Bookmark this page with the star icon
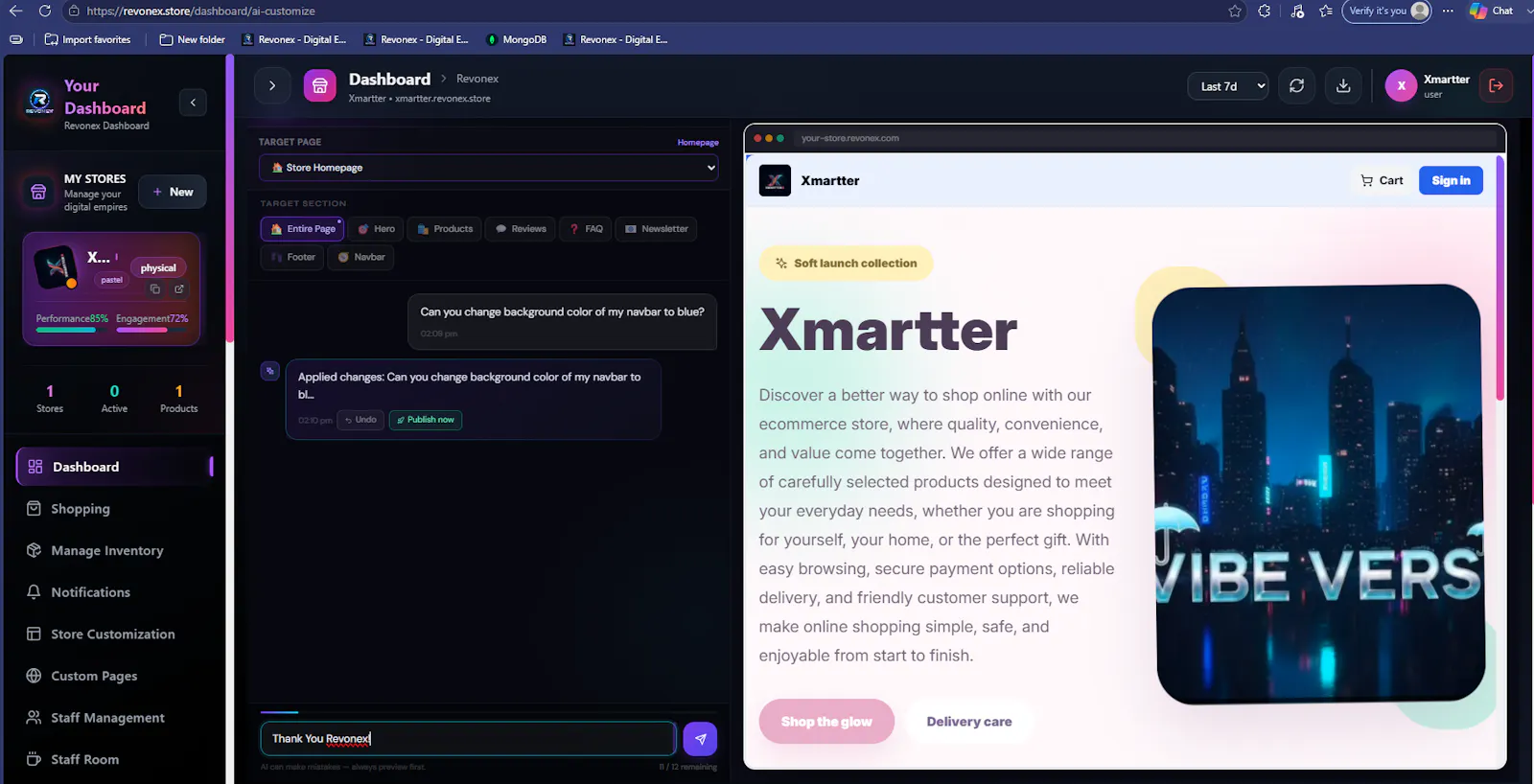Image resolution: width=1534 pixels, height=784 pixels. coord(1235,11)
